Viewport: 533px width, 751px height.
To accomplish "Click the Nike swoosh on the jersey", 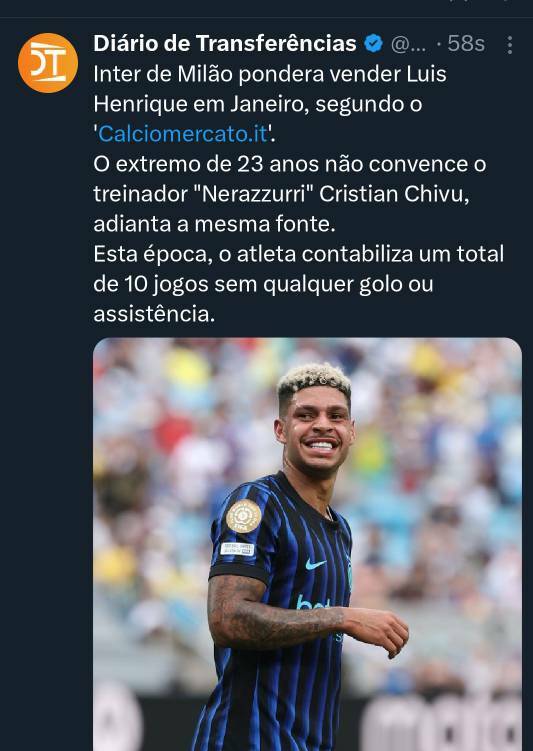I will pyautogui.click(x=315, y=564).
